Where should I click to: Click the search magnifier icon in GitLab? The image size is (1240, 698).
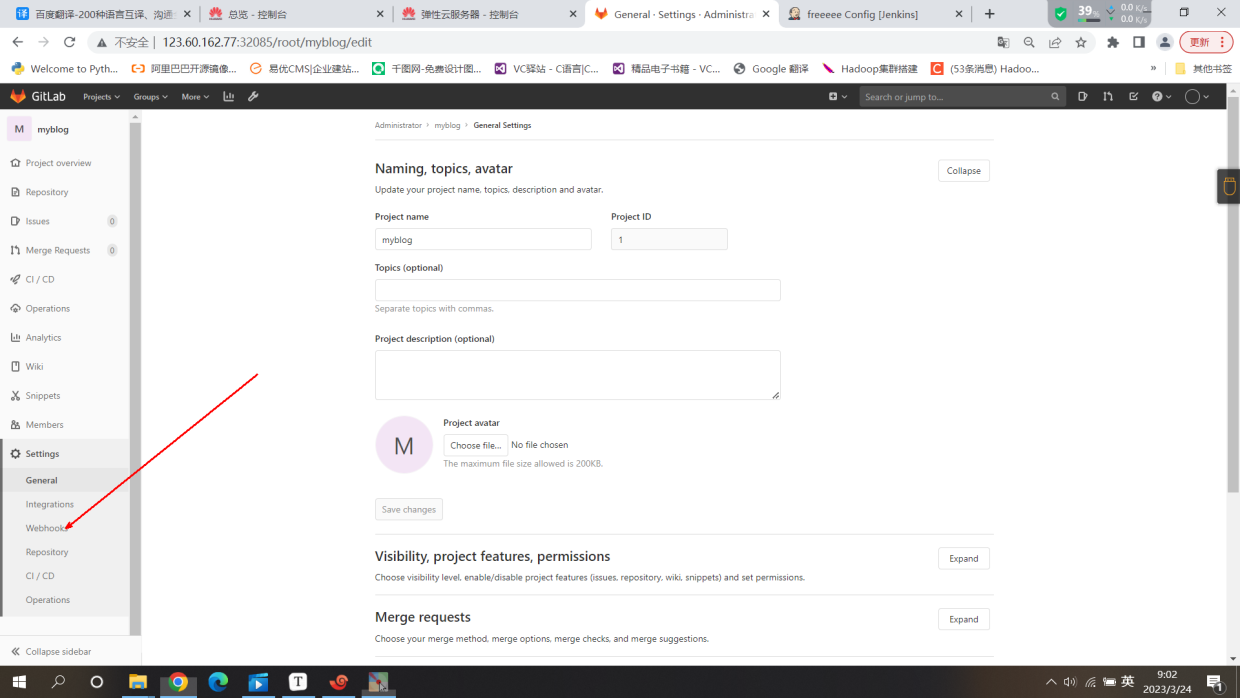1055,97
